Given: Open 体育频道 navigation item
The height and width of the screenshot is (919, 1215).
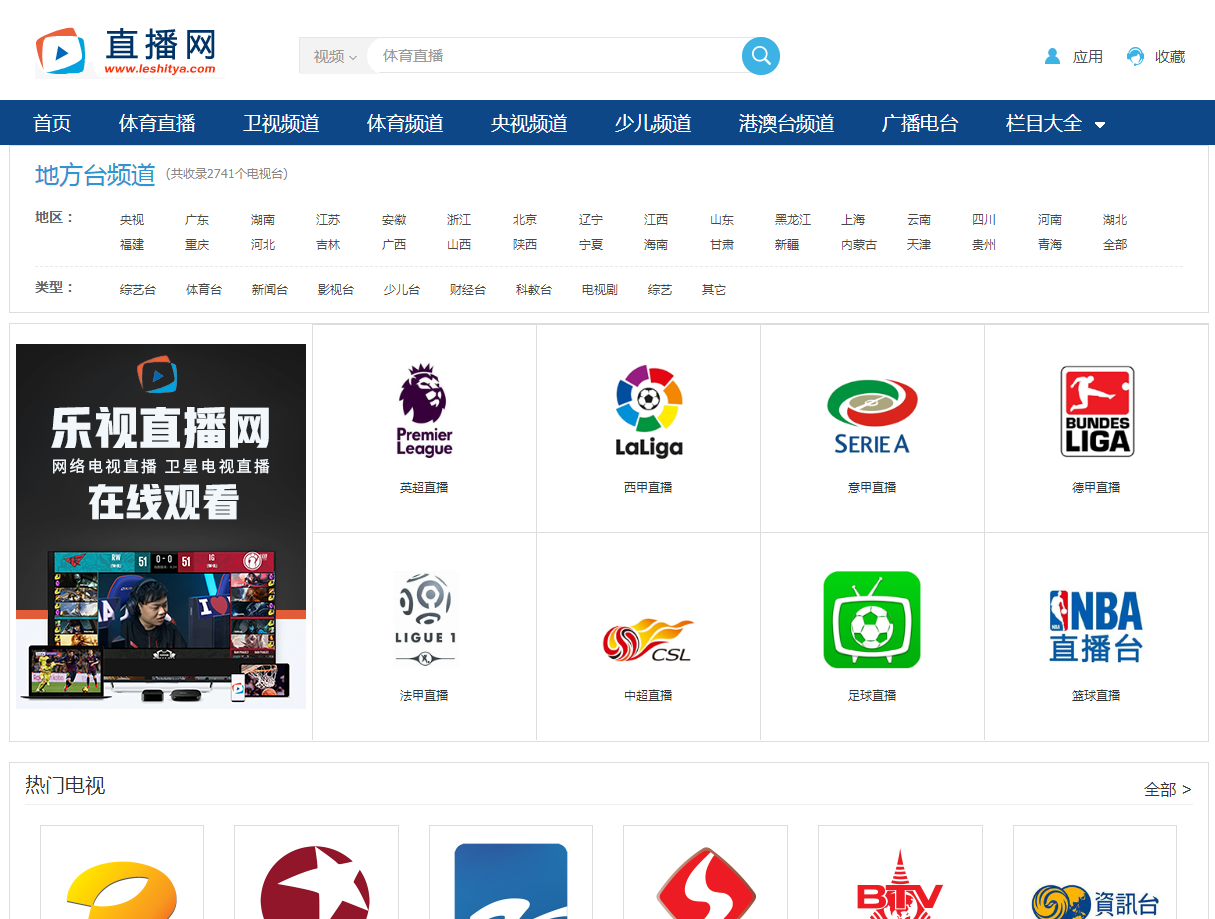Looking at the screenshot, I should click(405, 123).
